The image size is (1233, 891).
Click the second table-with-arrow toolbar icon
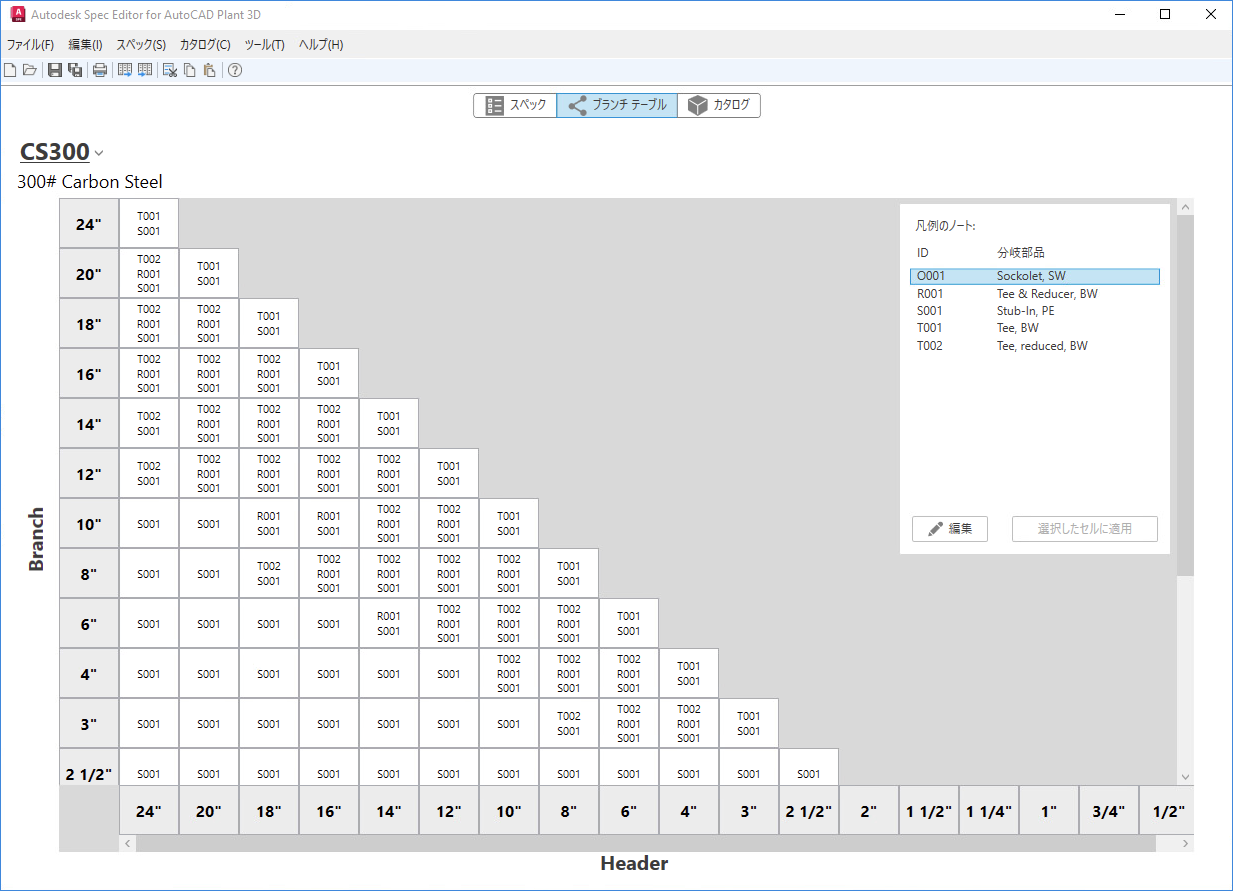coord(145,70)
